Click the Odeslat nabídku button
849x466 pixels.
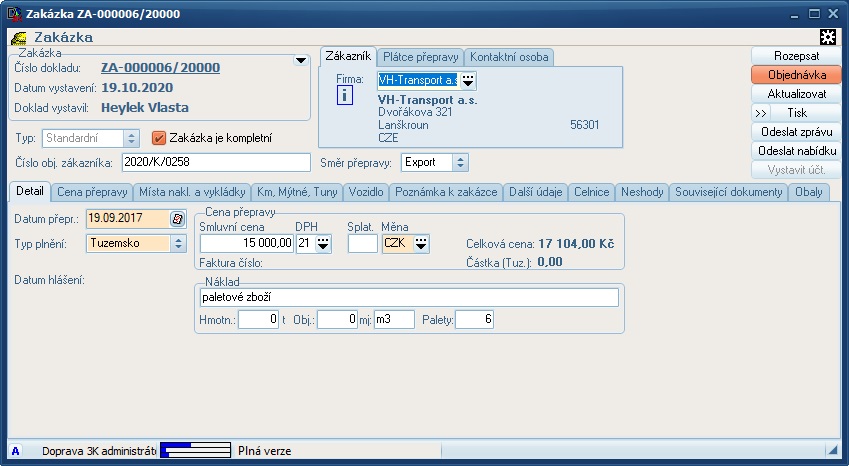(x=796, y=151)
